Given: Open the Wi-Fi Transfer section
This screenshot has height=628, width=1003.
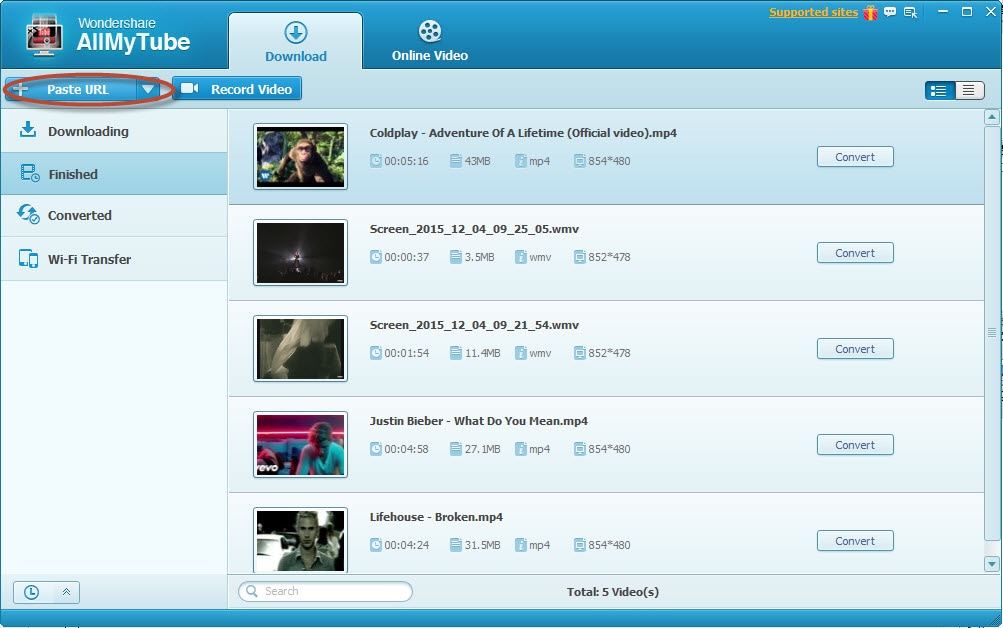Looking at the screenshot, I should (114, 259).
